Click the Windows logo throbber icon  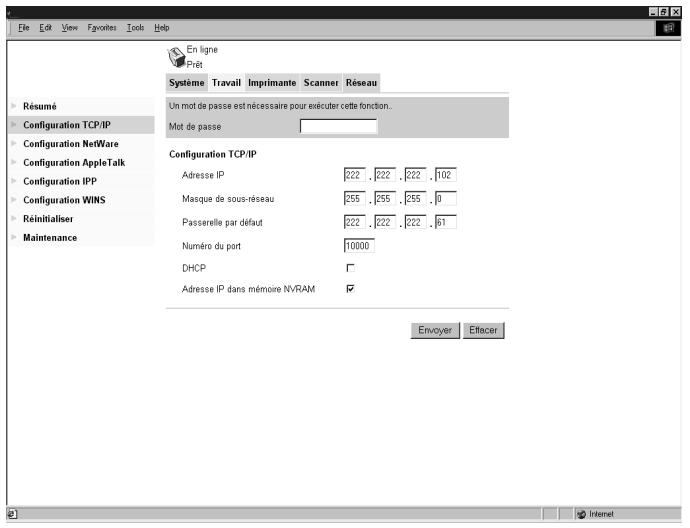click(668, 28)
